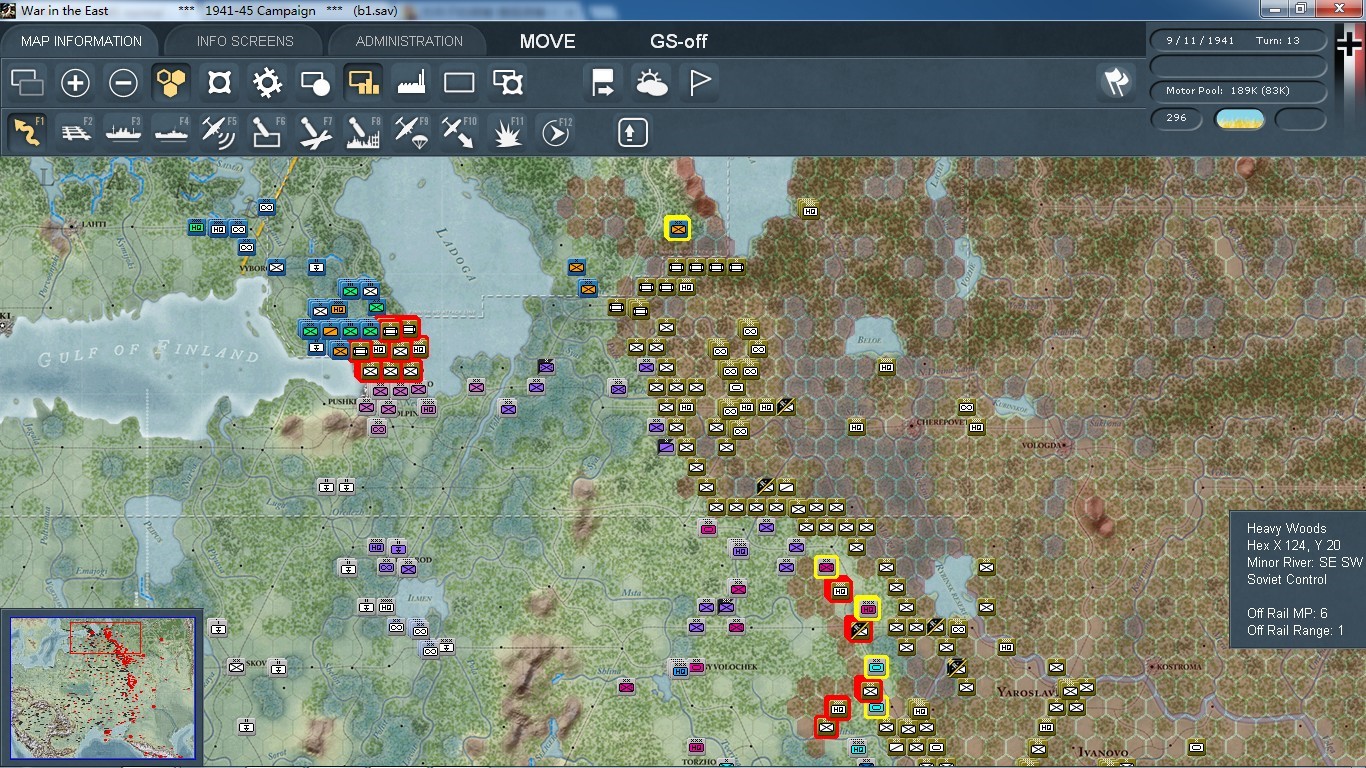Select F6 bomb unit mode icon

click(x=268, y=132)
